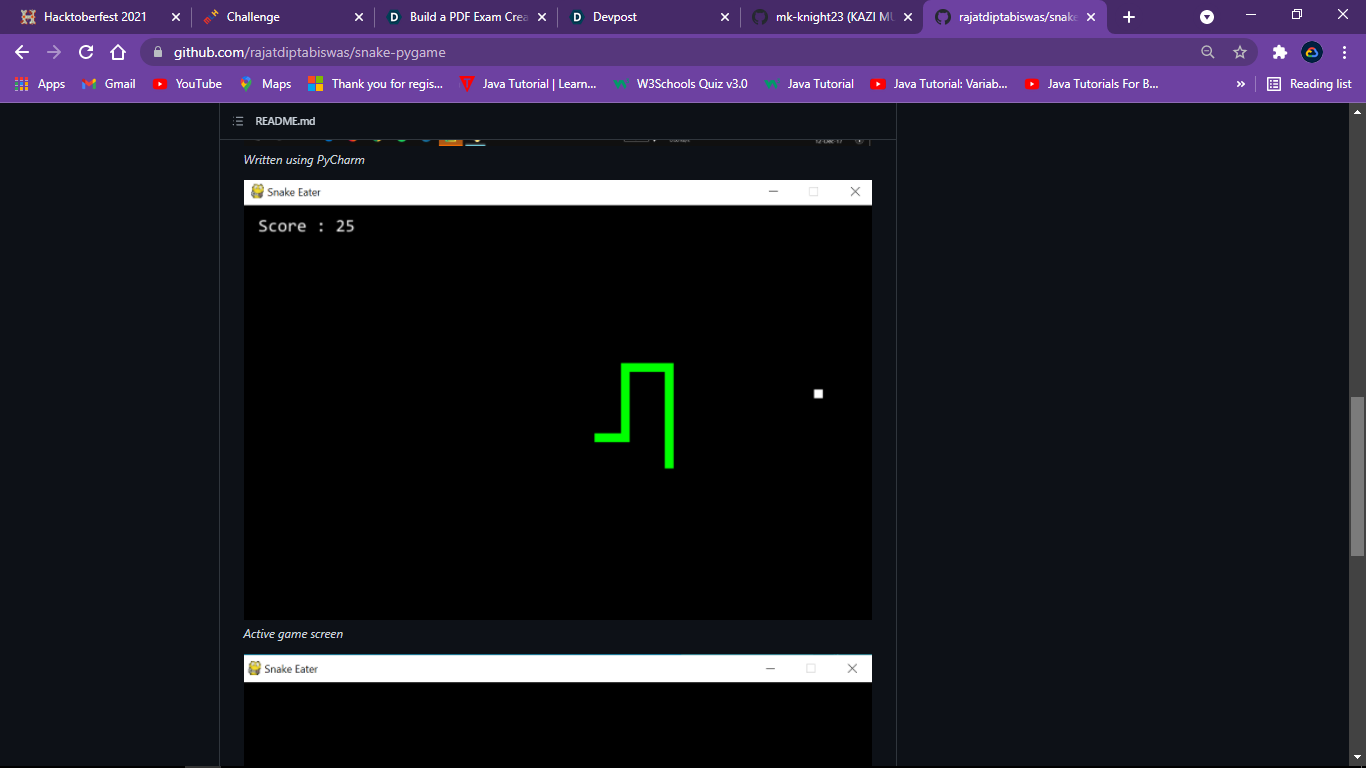Open the zoom magnifier icon in address bar
Image resolution: width=1366 pixels, height=768 pixels.
point(1208,52)
